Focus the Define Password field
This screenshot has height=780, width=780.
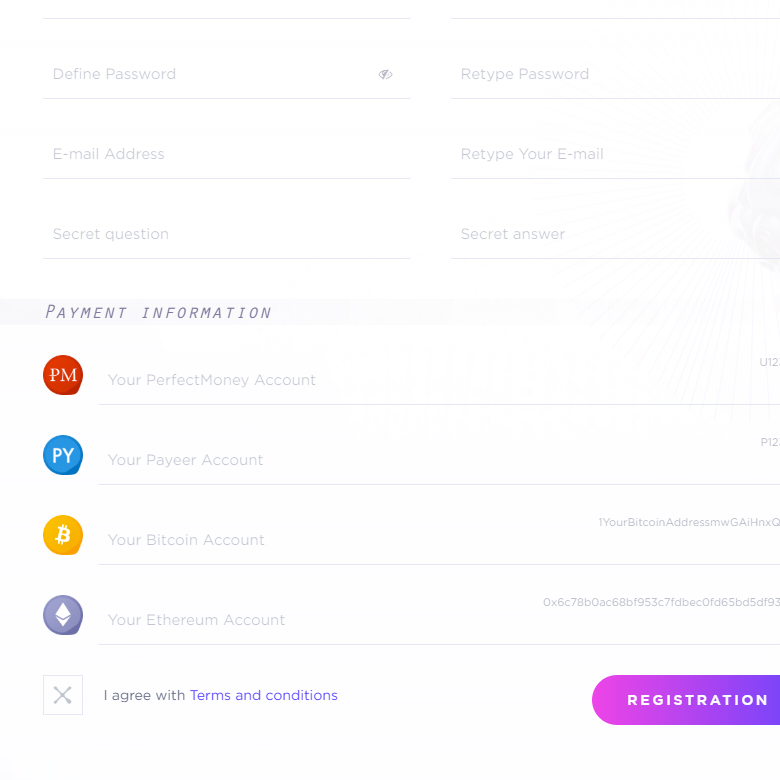point(227,74)
